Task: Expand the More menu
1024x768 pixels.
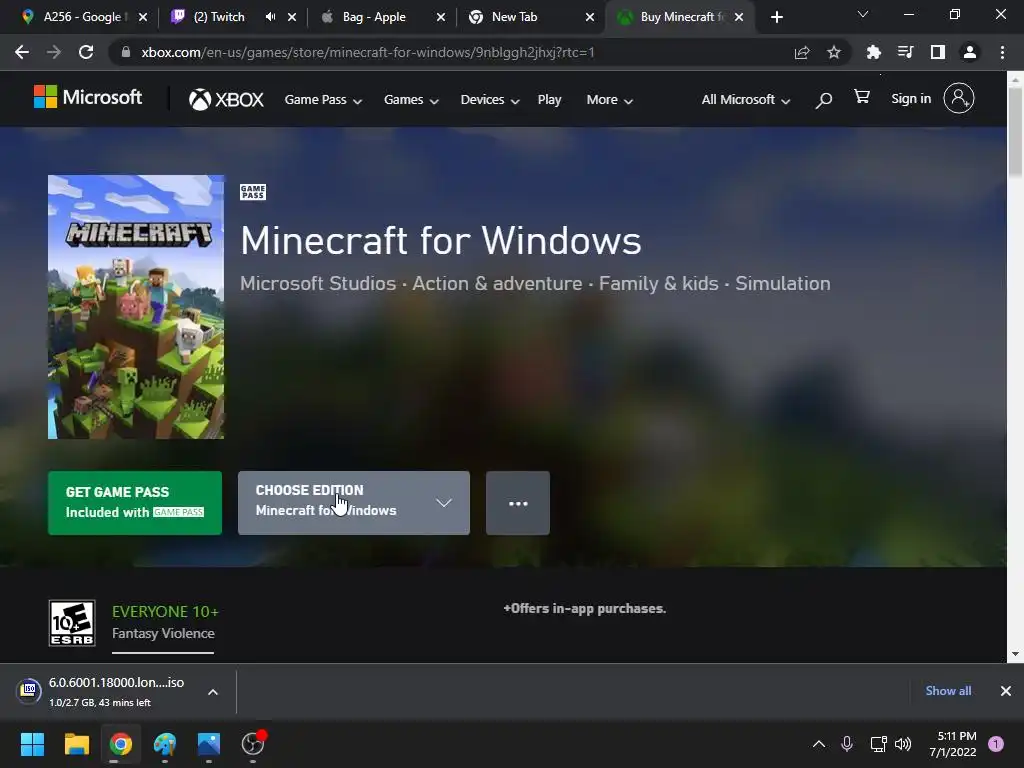Action: [x=609, y=100]
